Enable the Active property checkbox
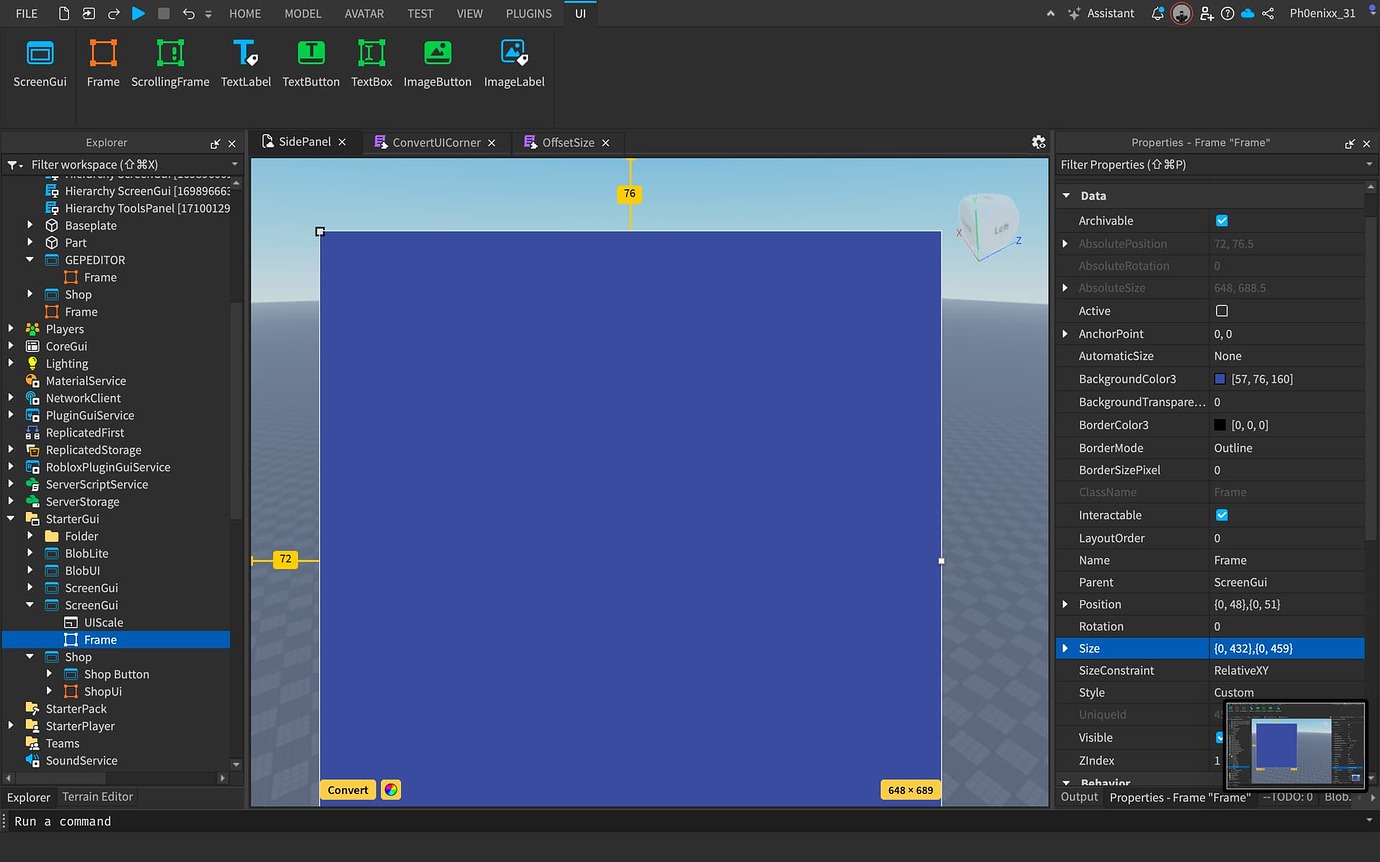The width and height of the screenshot is (1380, 862). point(1221,311)
